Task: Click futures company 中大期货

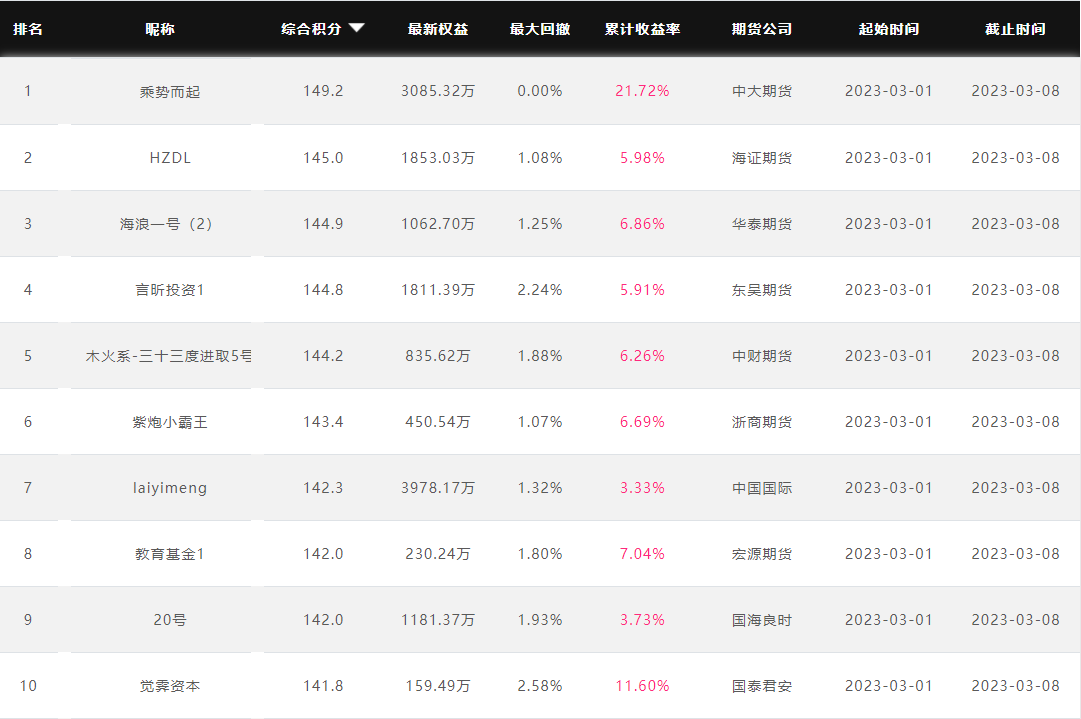Action: point(762,91)
